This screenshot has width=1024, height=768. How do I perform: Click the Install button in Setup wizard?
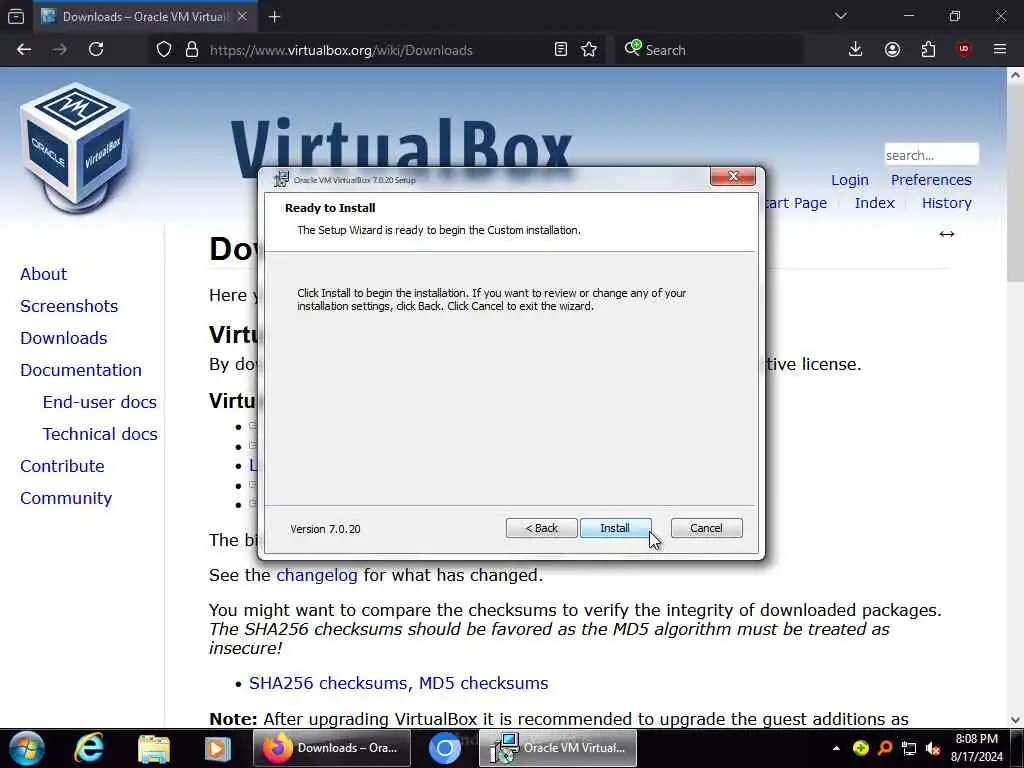pos(615,528)
